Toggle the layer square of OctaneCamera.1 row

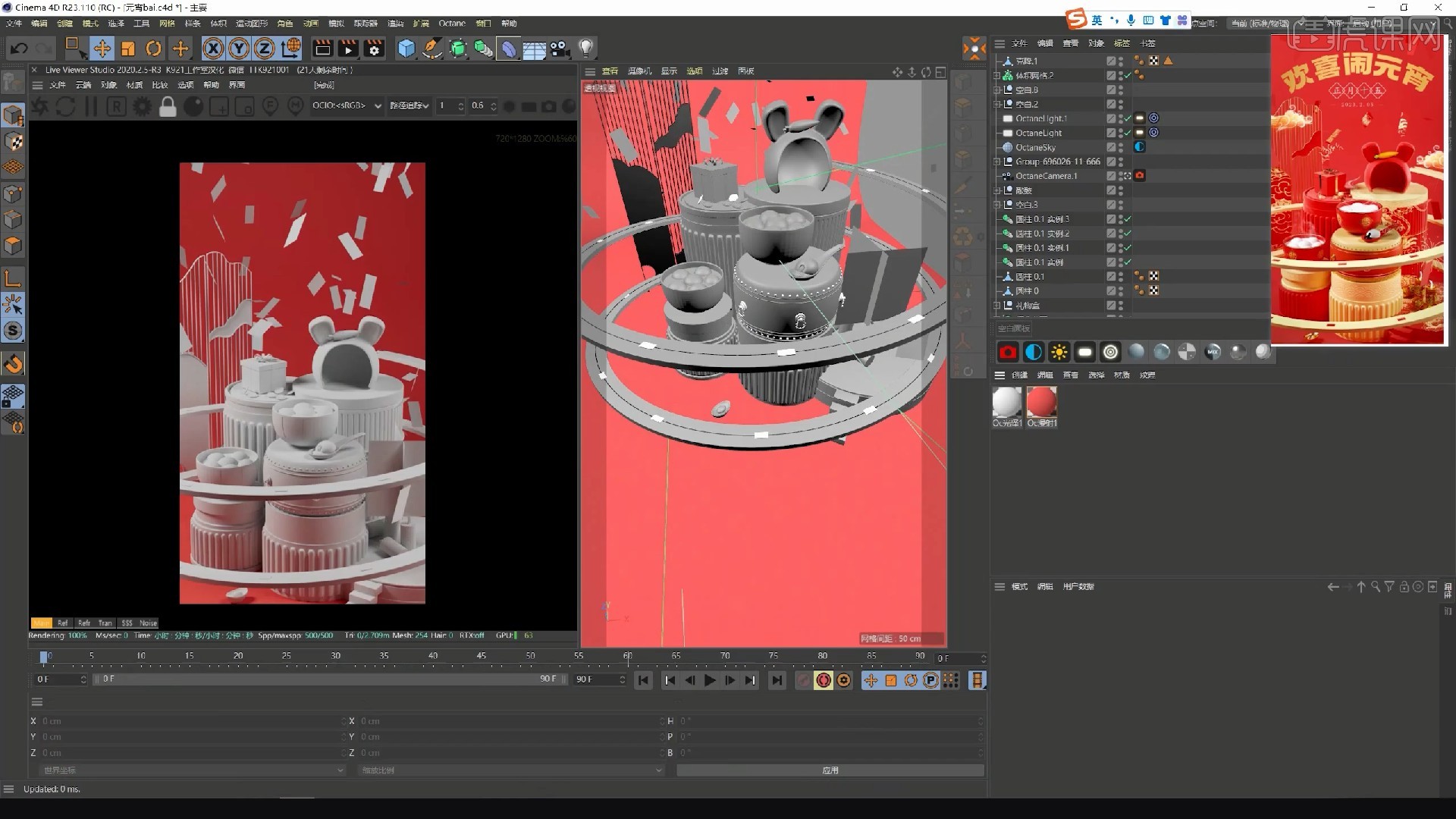pos(1111,176)
